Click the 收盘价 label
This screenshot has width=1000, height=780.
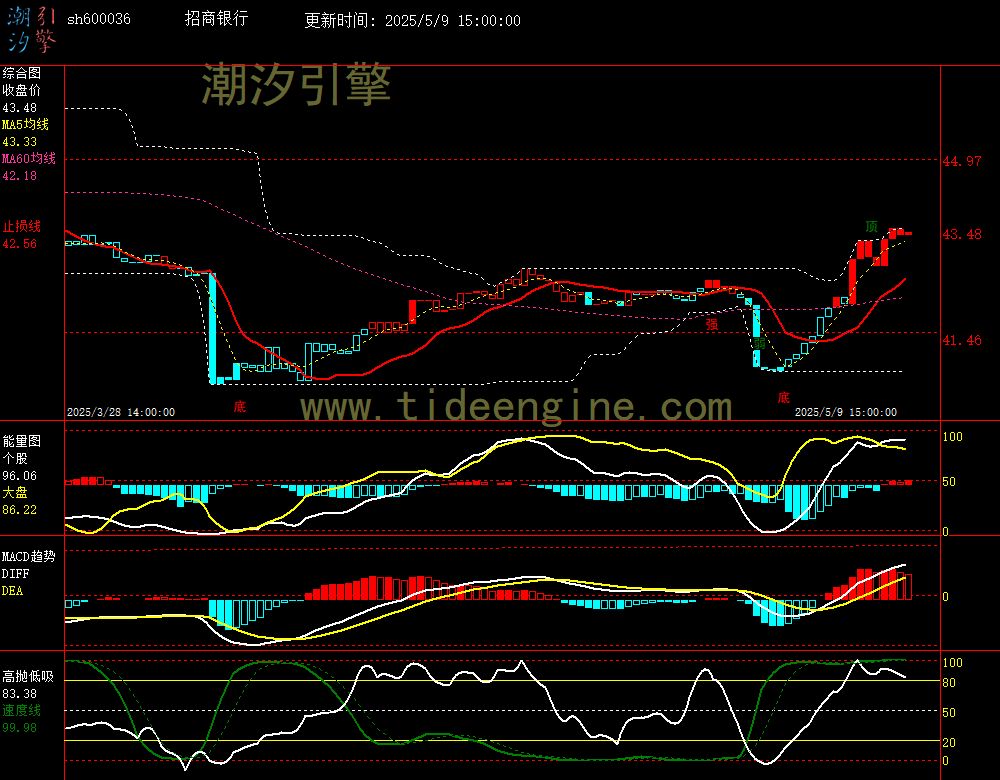pyautogui.click(x=21, y=90)
